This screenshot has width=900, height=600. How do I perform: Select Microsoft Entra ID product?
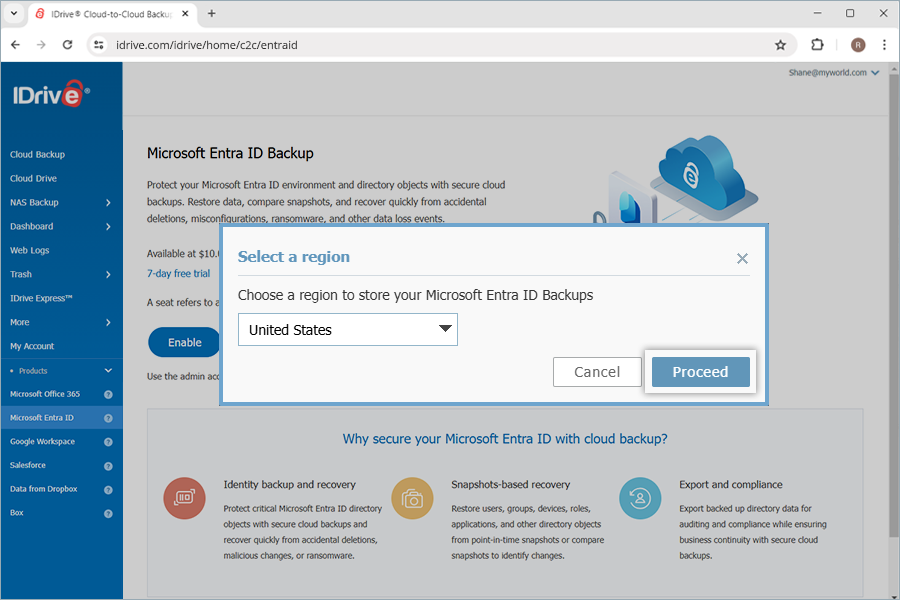coord(41,418)
